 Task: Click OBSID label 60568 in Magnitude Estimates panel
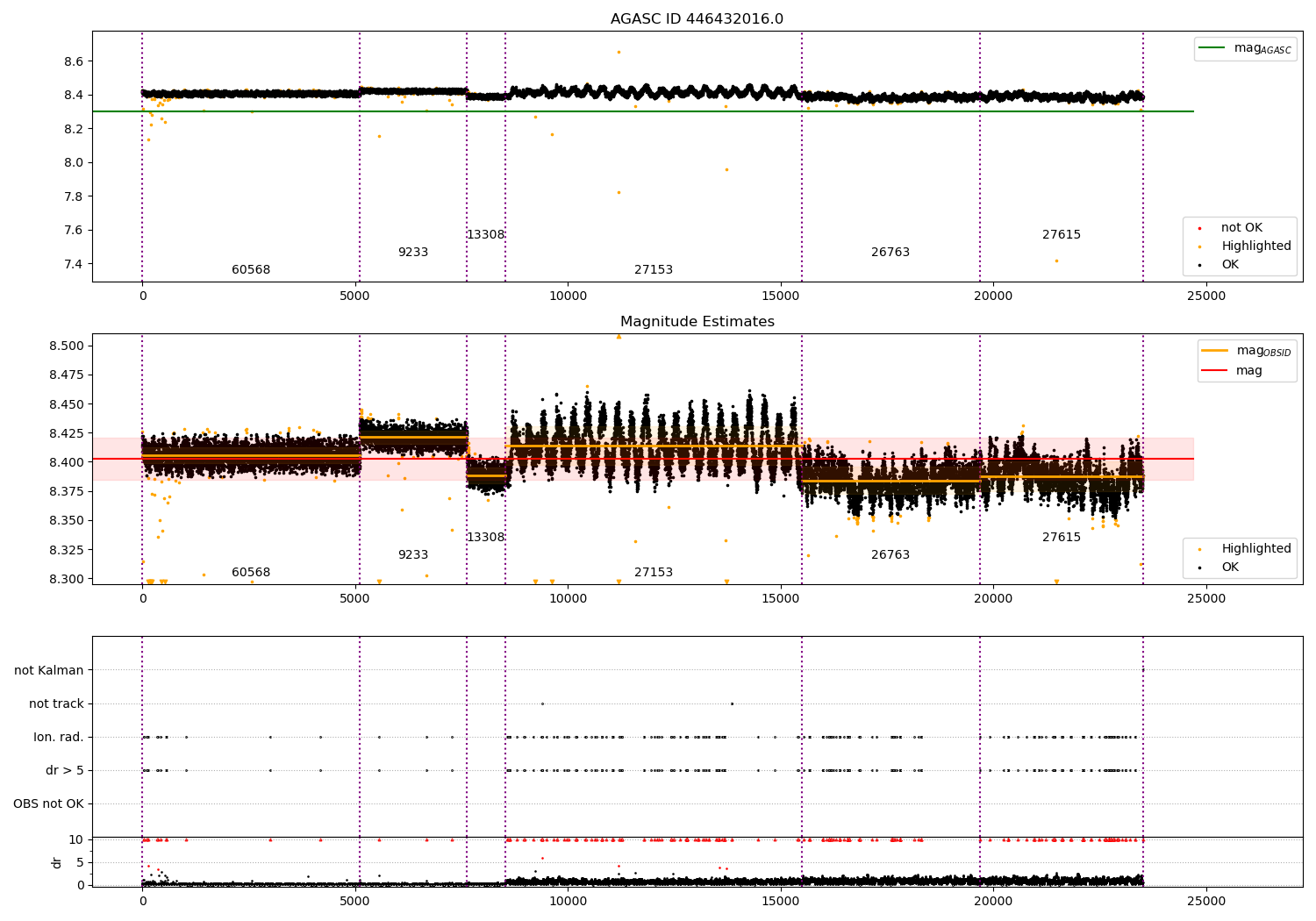(x=251, y=573)
